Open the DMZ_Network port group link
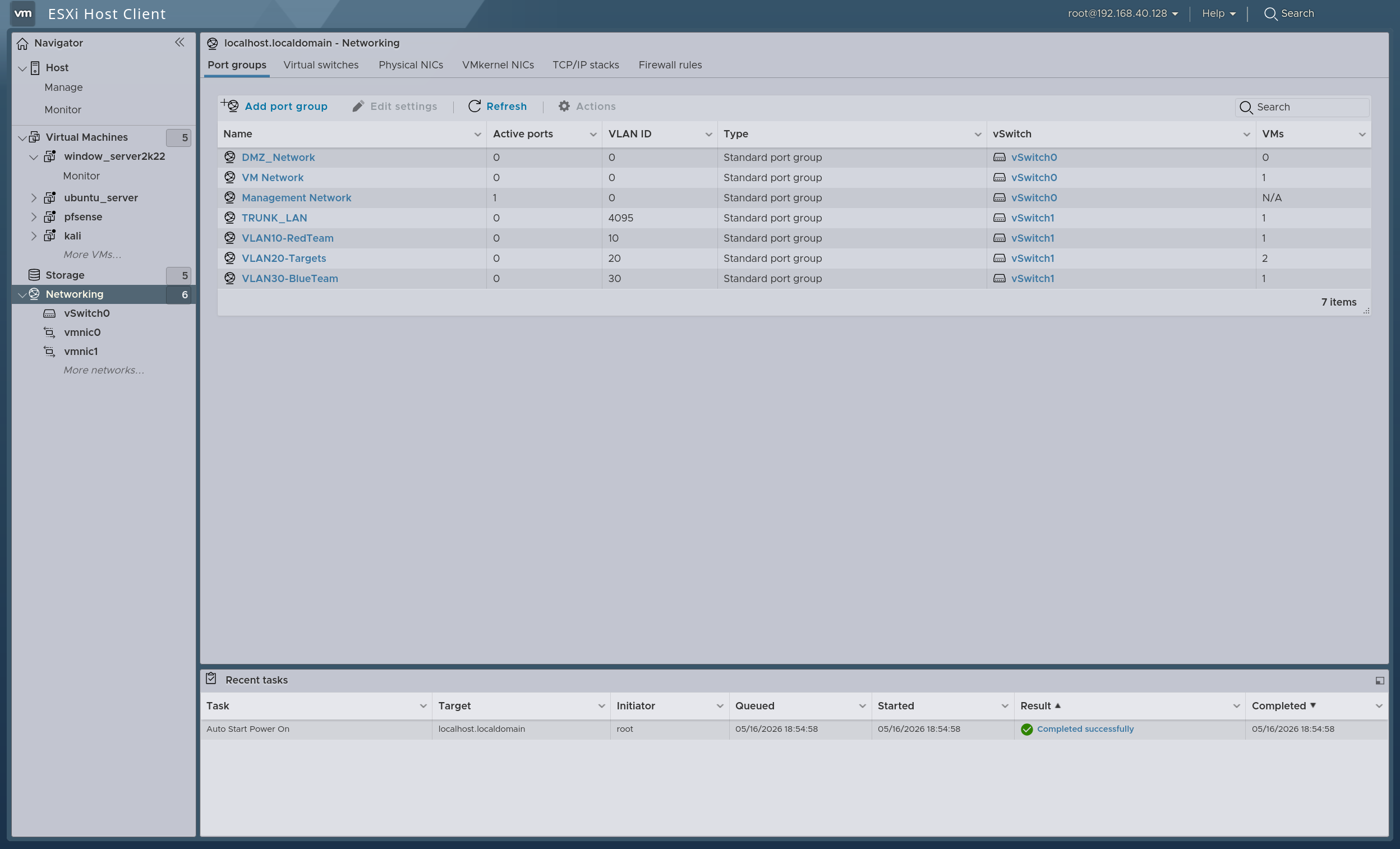 [x=278, y=158]
